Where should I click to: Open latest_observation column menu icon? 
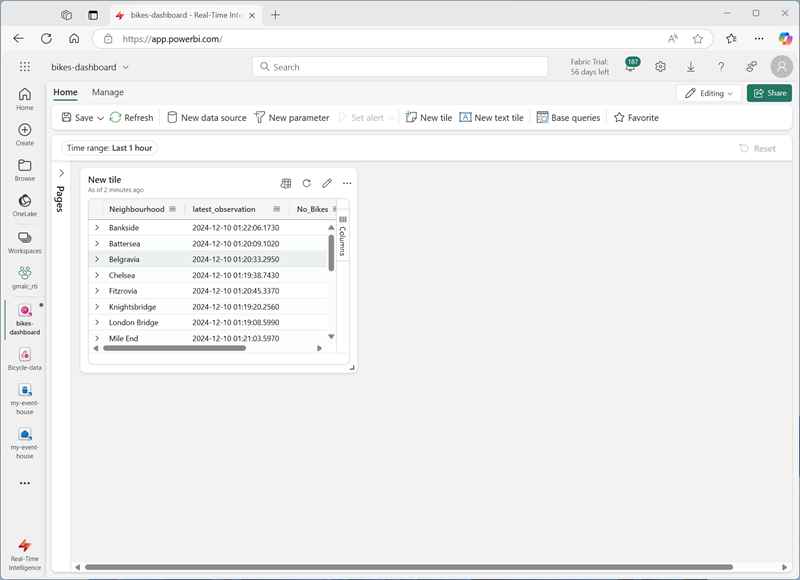click(x=277, y=209)
